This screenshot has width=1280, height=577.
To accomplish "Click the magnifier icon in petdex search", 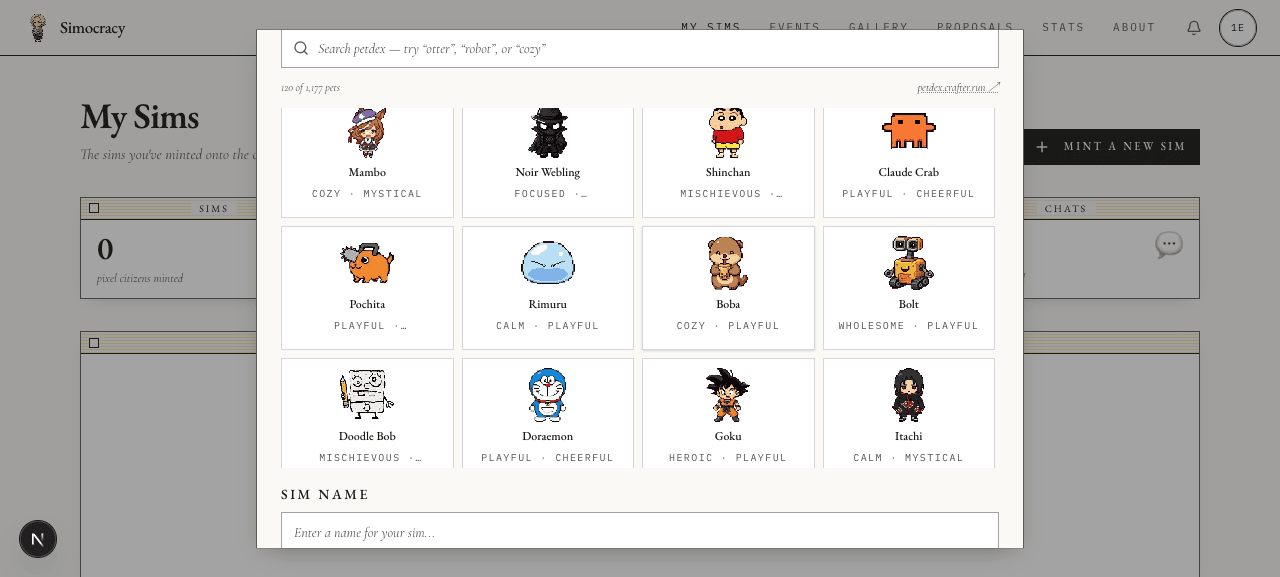I will click(x=301, y=48).
